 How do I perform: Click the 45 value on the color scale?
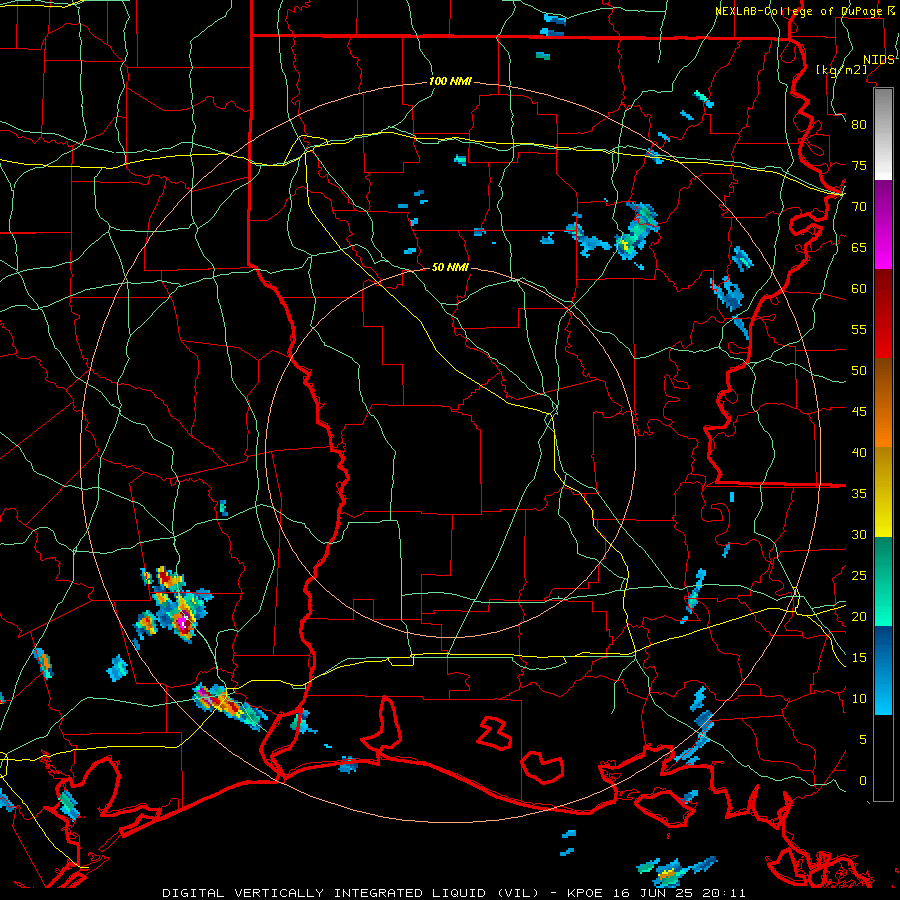[859, 412]
